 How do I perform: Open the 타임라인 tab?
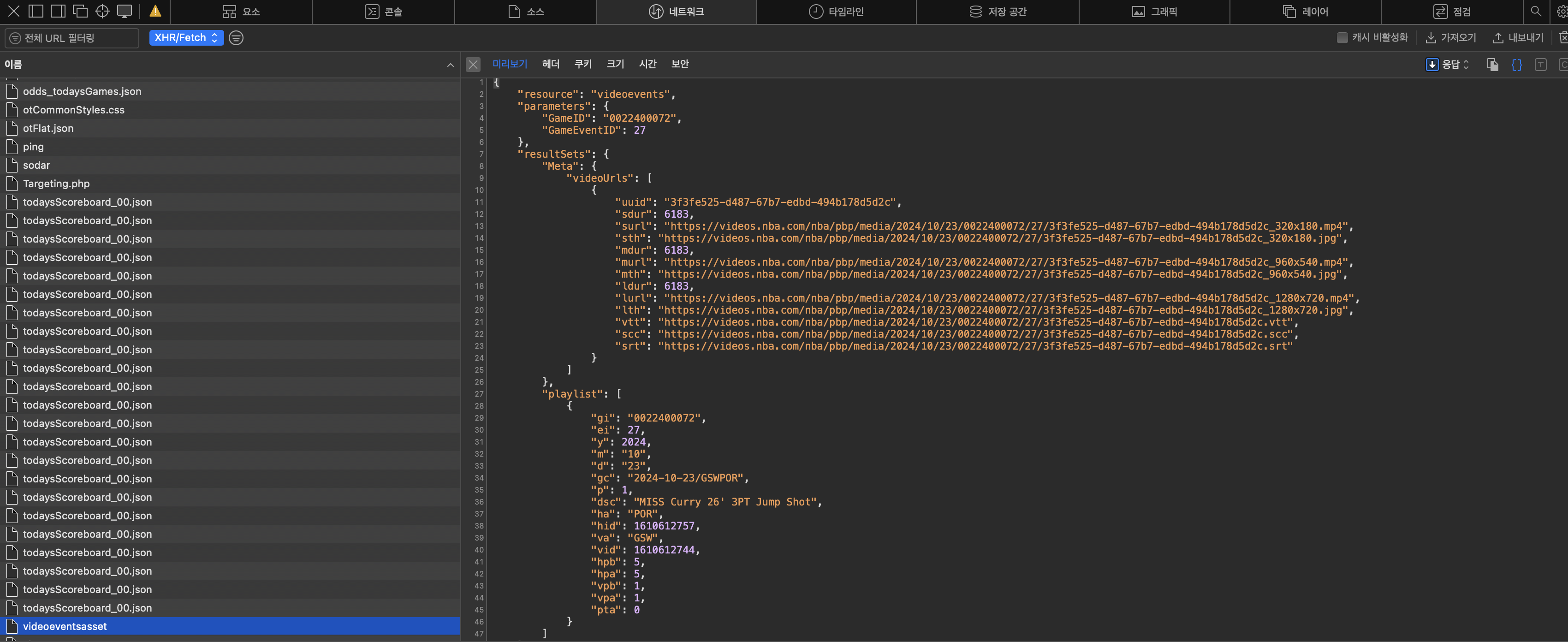pyautogui.click(x=837, y=12)
